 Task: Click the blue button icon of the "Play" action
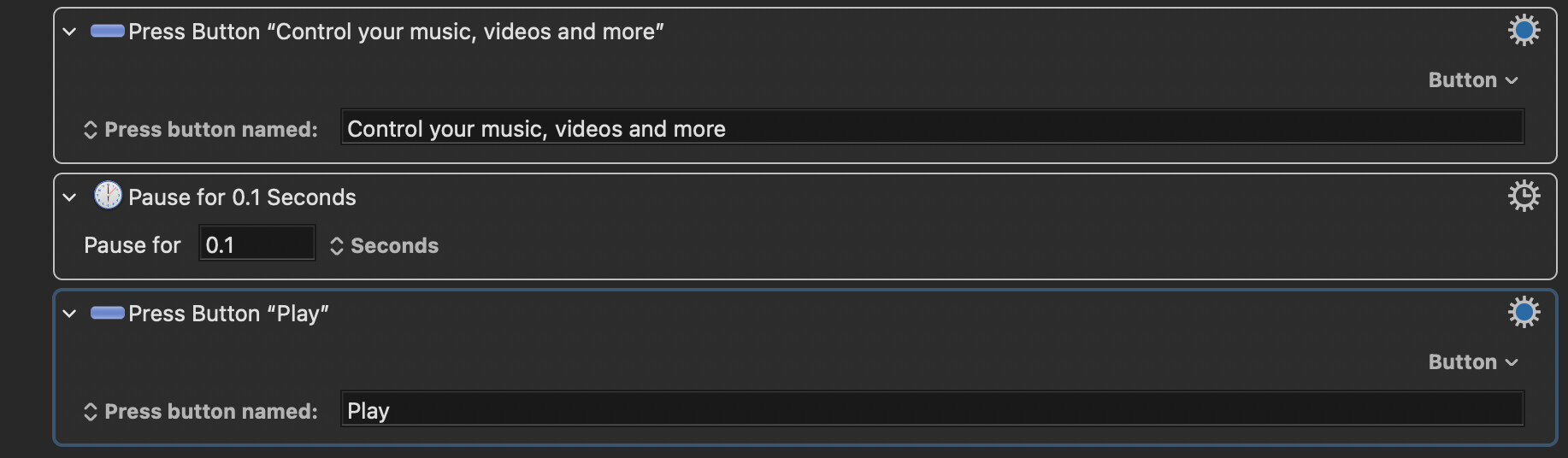(x=108, y=313)
